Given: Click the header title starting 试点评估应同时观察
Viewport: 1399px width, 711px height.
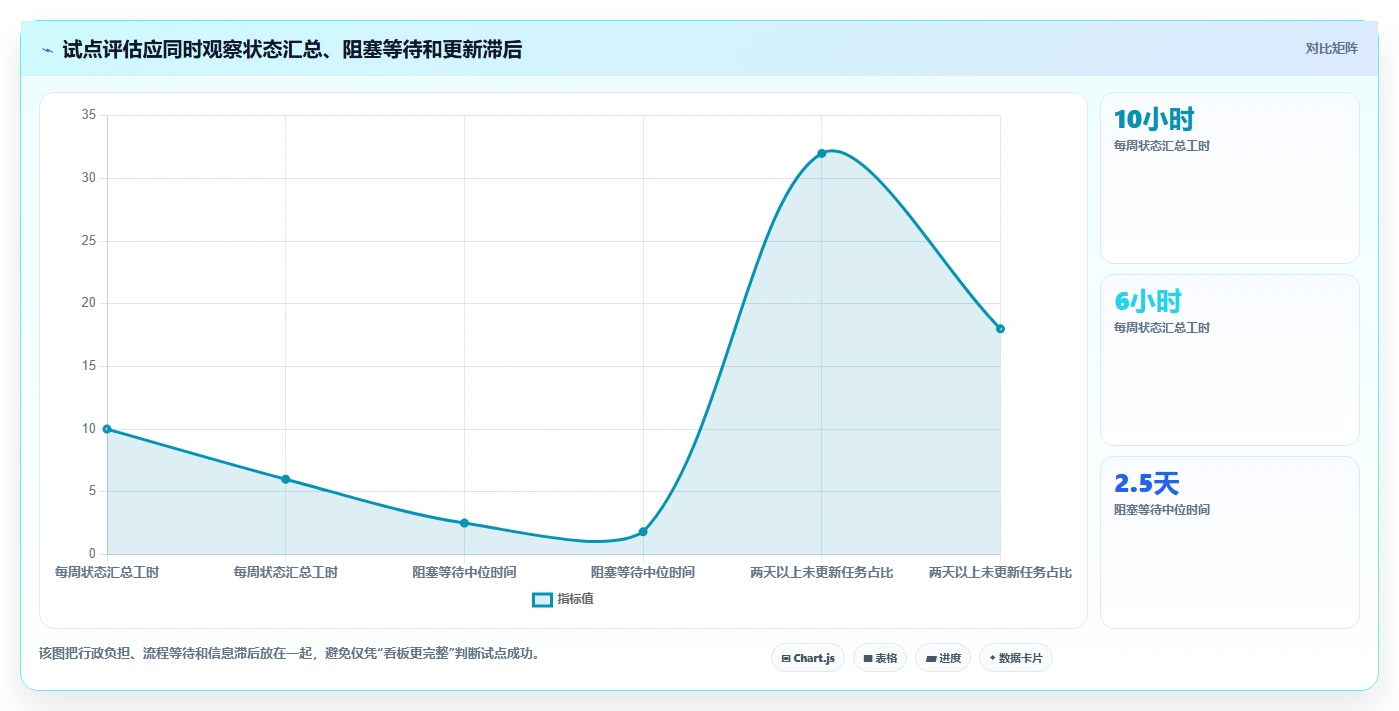Looking at the screenshot, I should tap(292, 50).
